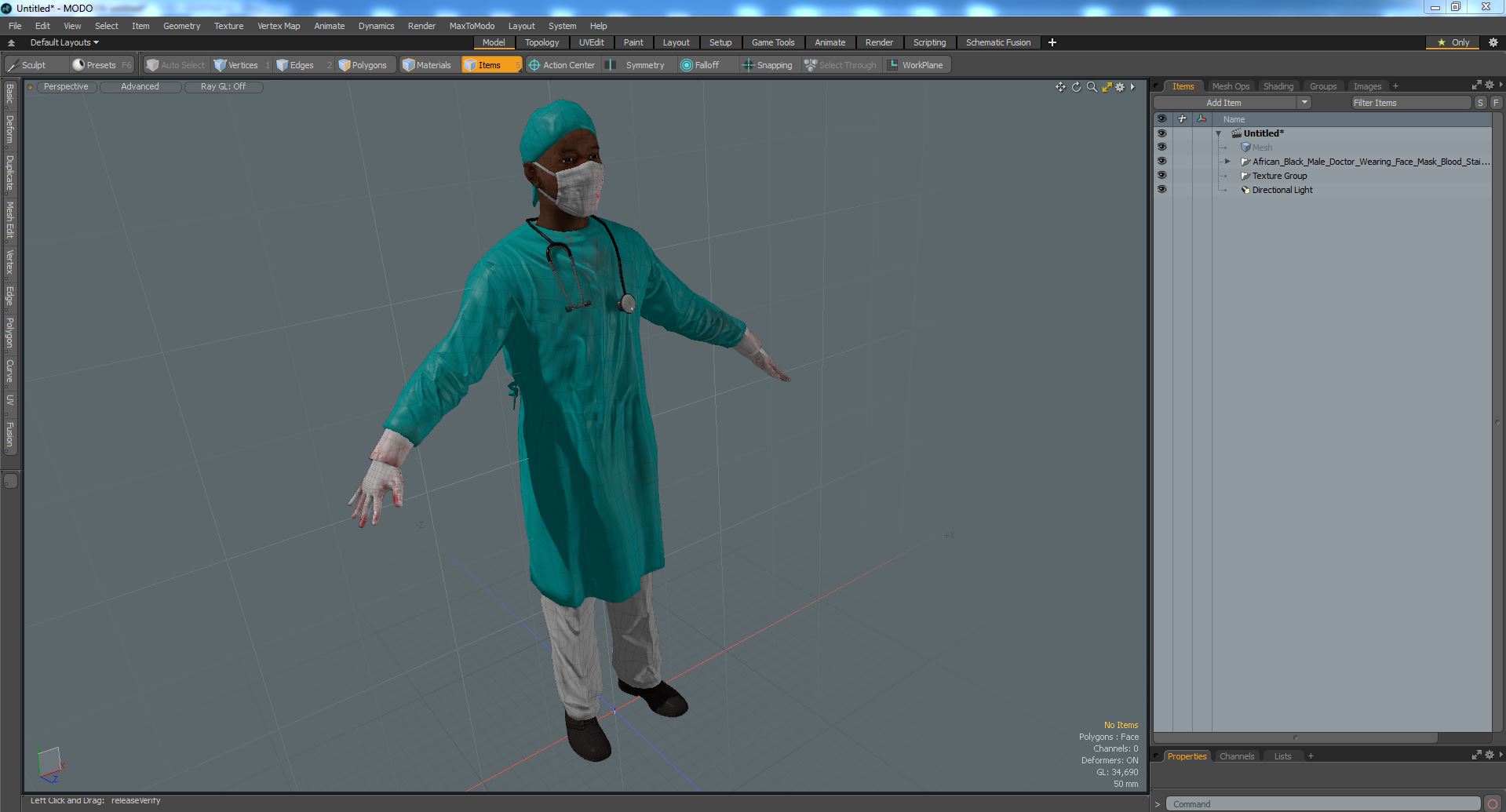Screen dimensions: 1506x812
Task: Open the MaxToModo menu
Action: tap(472, 26)
